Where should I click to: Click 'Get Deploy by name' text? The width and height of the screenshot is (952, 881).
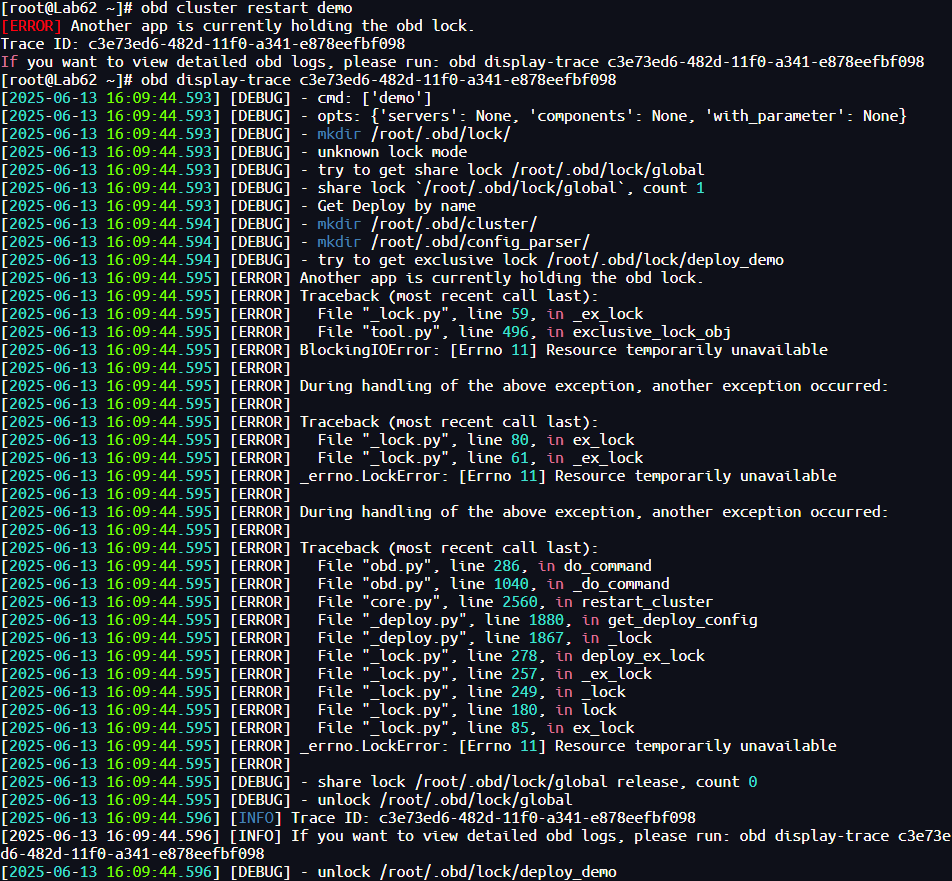(x=396, y=206)
